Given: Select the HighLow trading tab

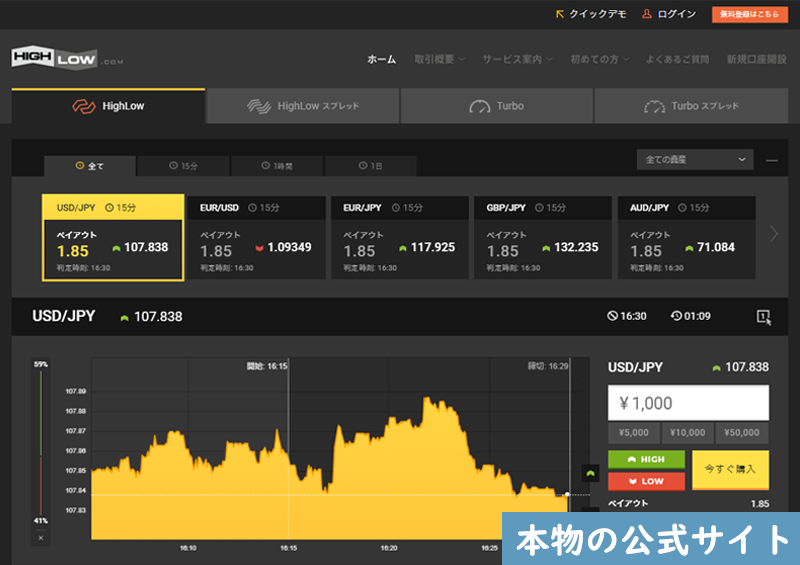Looking at the screenshot, I should [x=108, y=106].
